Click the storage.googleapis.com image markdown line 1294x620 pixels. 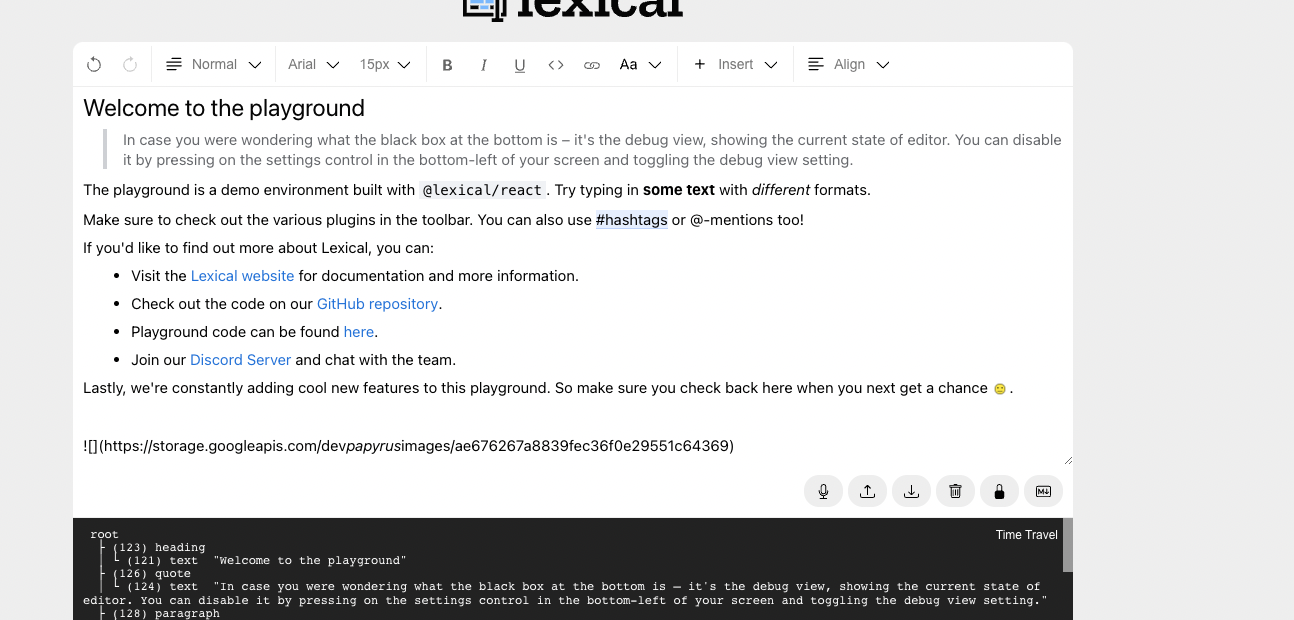pyautogui.click(x=409, y=446)
